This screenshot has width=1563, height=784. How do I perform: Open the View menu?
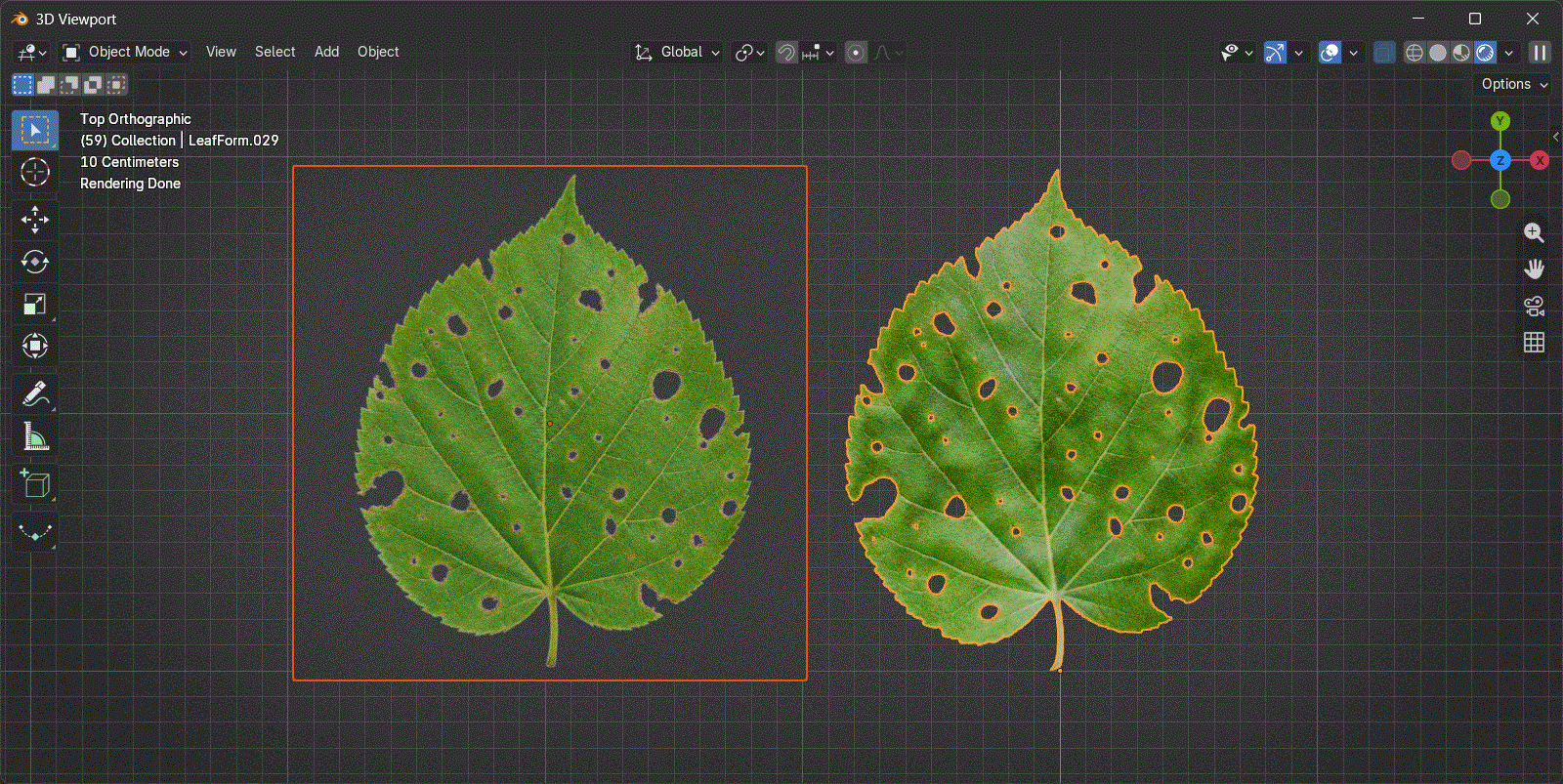click(x=221, y=53)
